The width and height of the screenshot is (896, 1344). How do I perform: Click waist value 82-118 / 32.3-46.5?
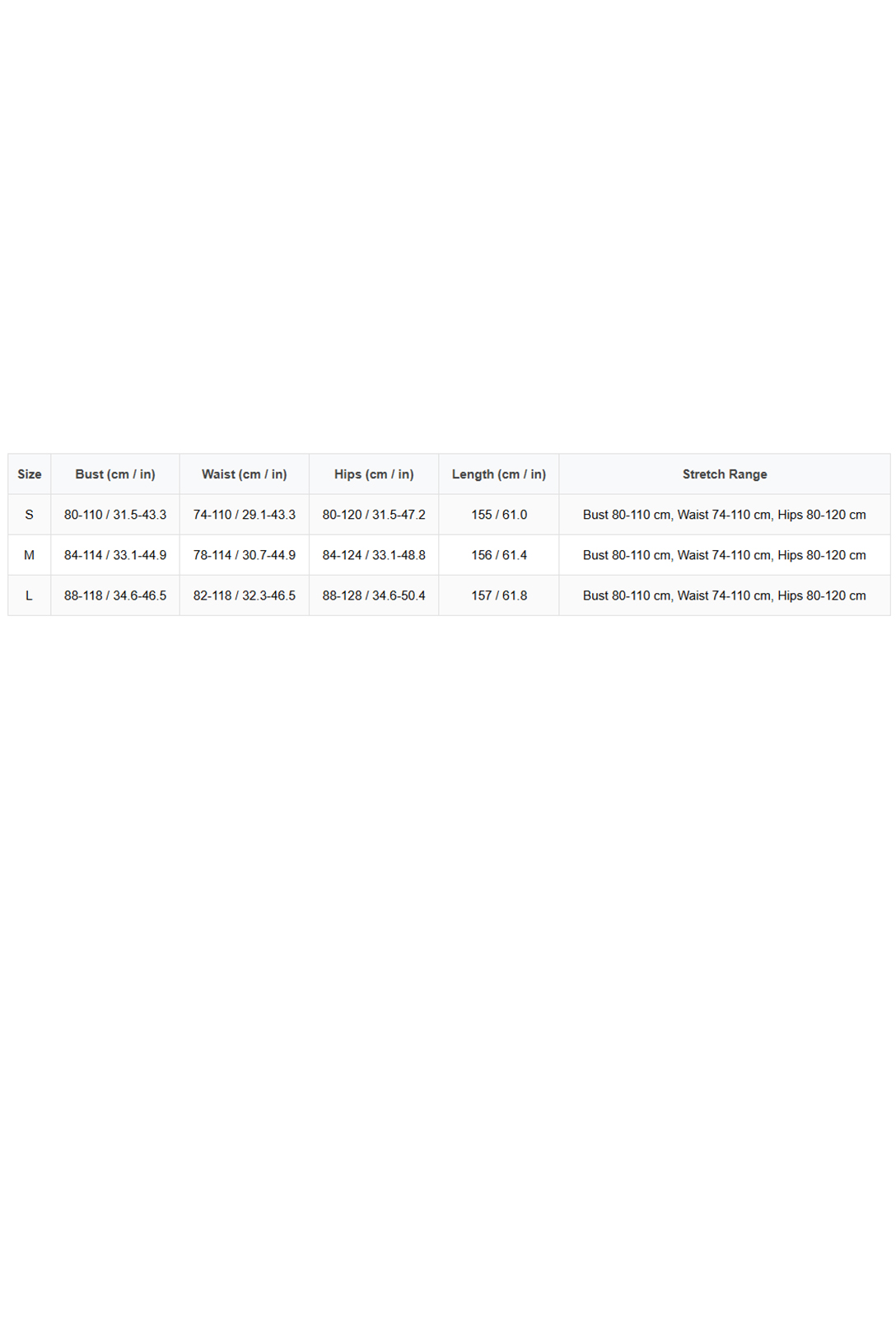(245, 595)
